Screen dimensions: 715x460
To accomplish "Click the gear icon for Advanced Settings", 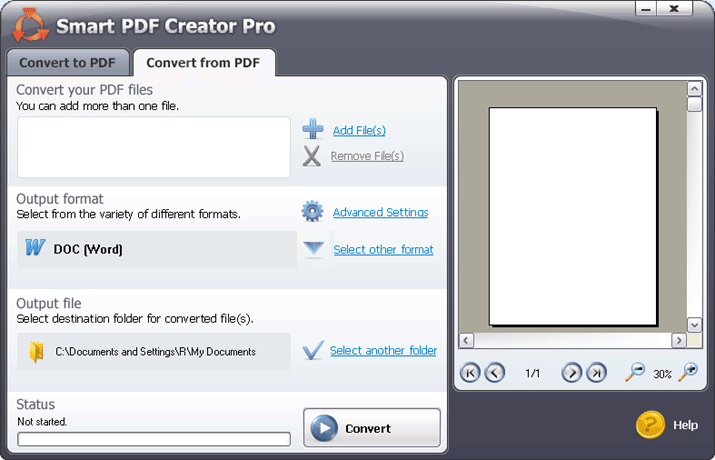I will [313, 212].
